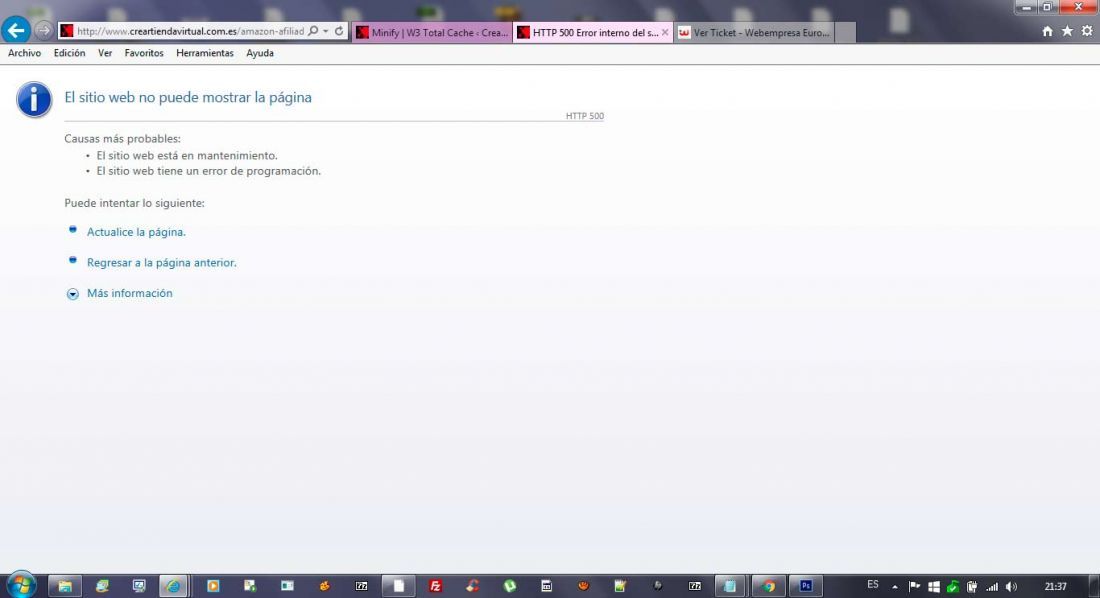The width and height of the screenshot is (1100, 598).
Task: Open the Tools gear icon
Action: pyautogui.click(x=1087, y=31)
